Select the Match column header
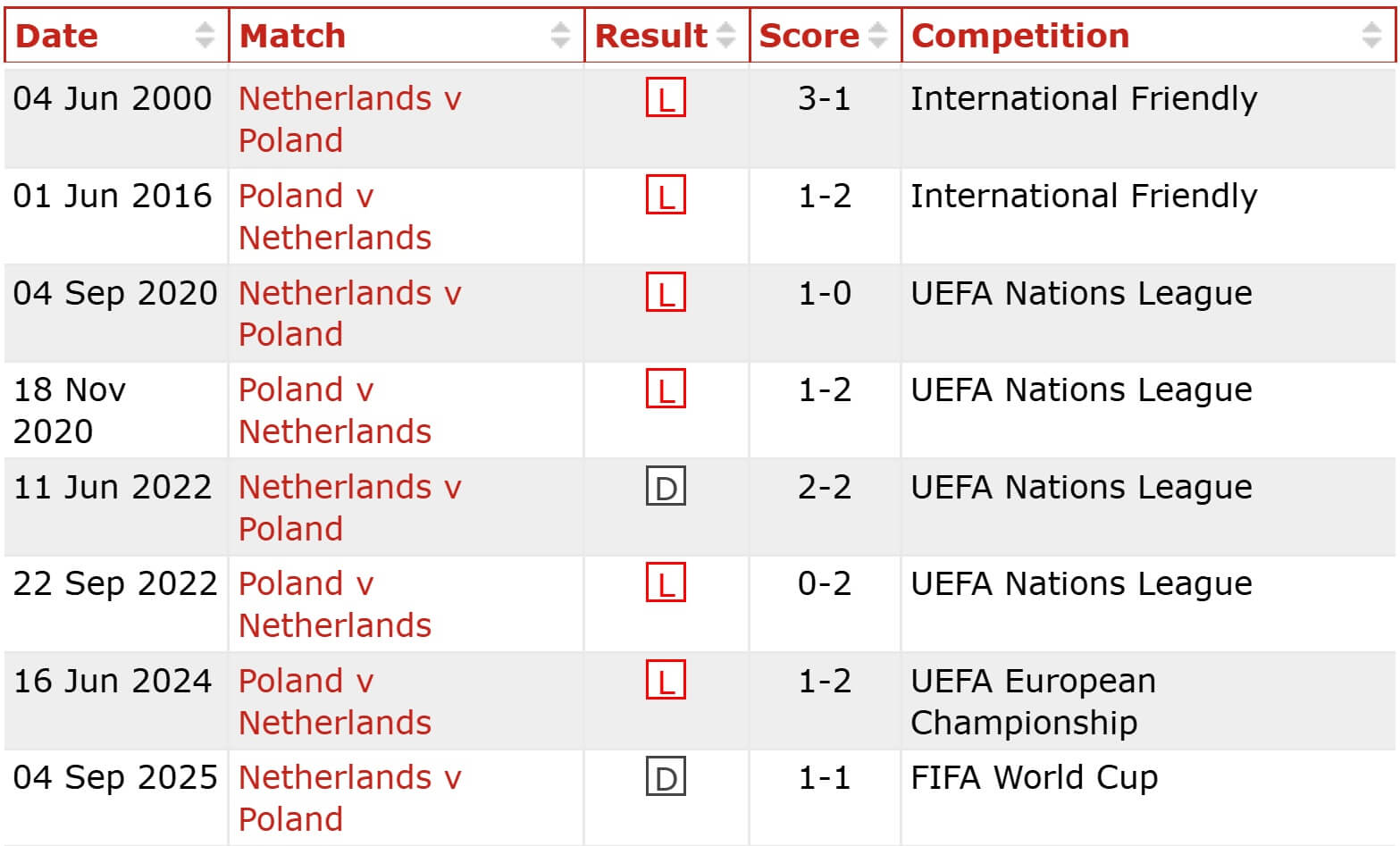This screenshot has height=846, width=1400. 292,36
